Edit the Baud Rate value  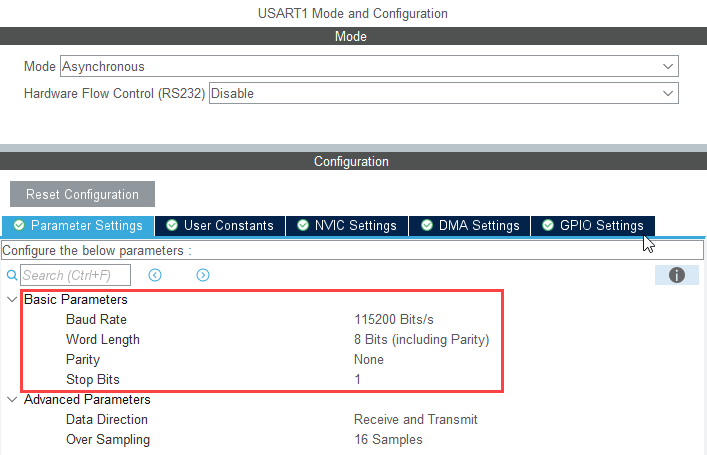pos(394,319)
